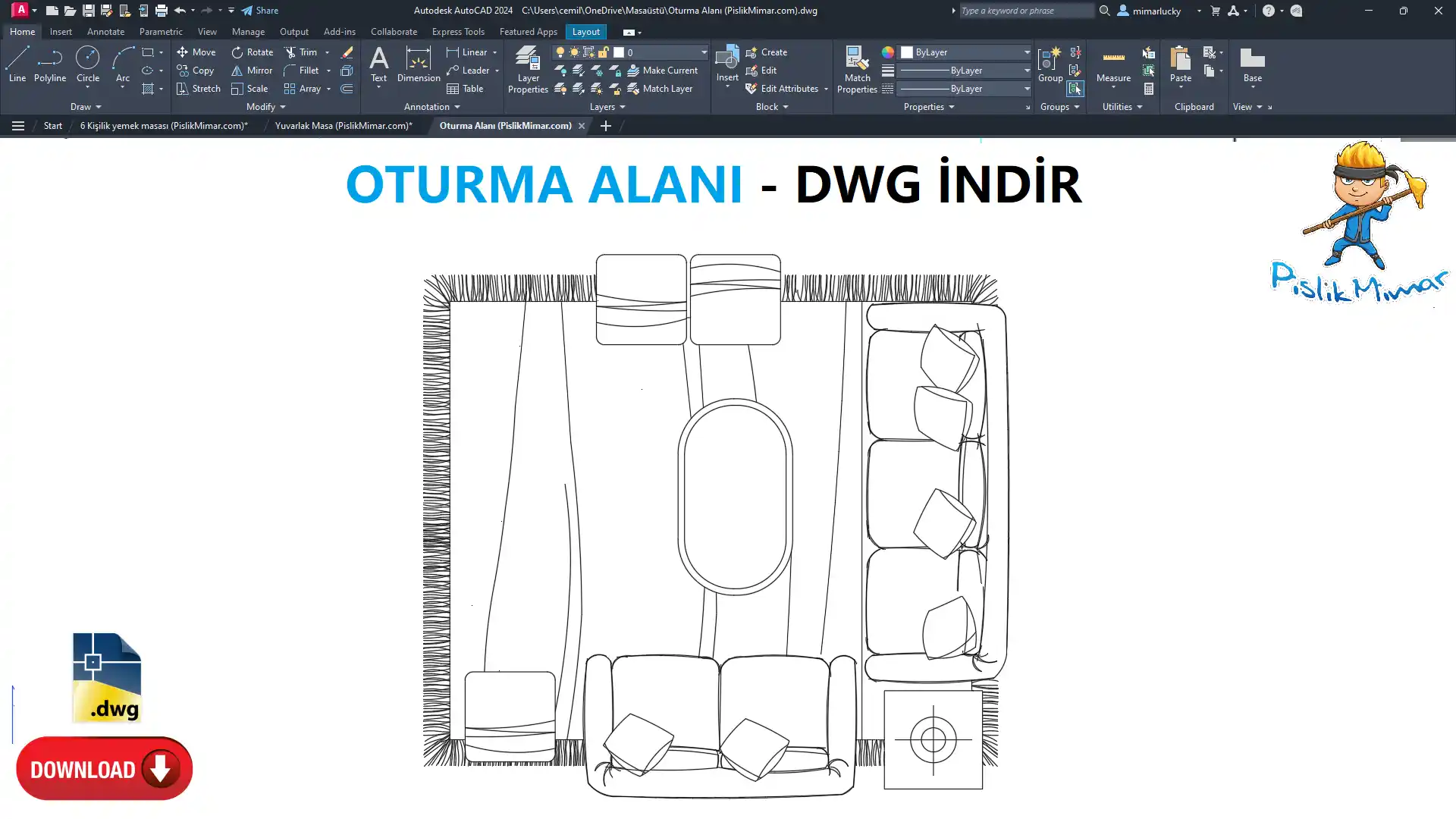This screenshot has height=819, width=1456.
Task: Open the ByLayer object color dropdown
Action: tap(1027, 52)
